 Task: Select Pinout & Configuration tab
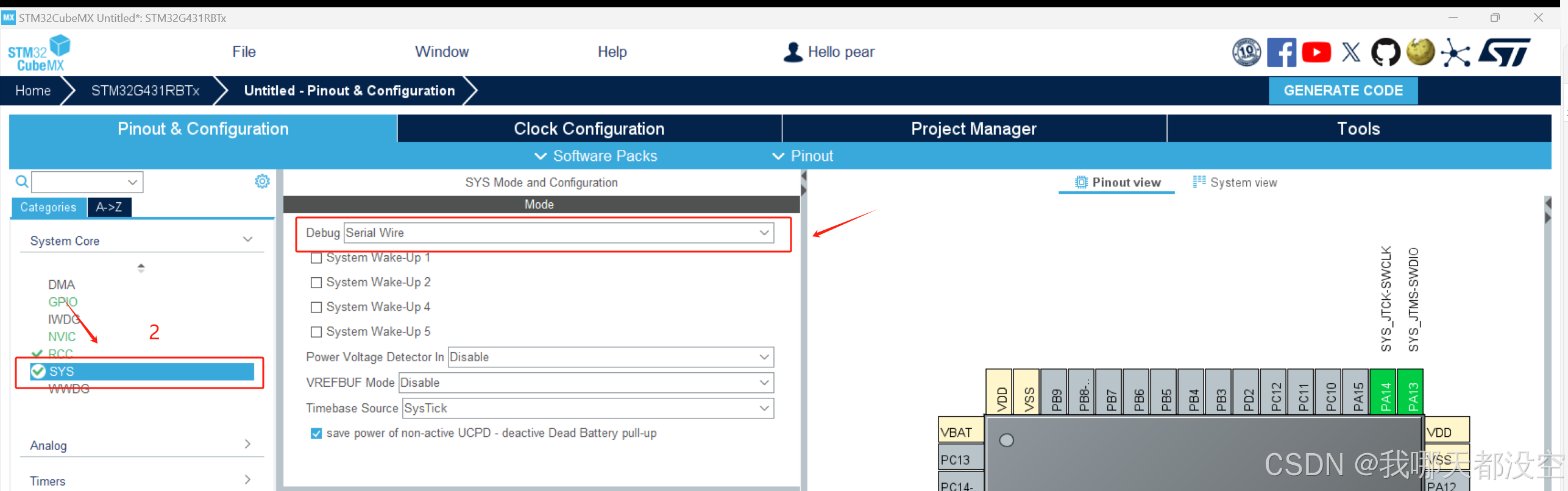203,129
